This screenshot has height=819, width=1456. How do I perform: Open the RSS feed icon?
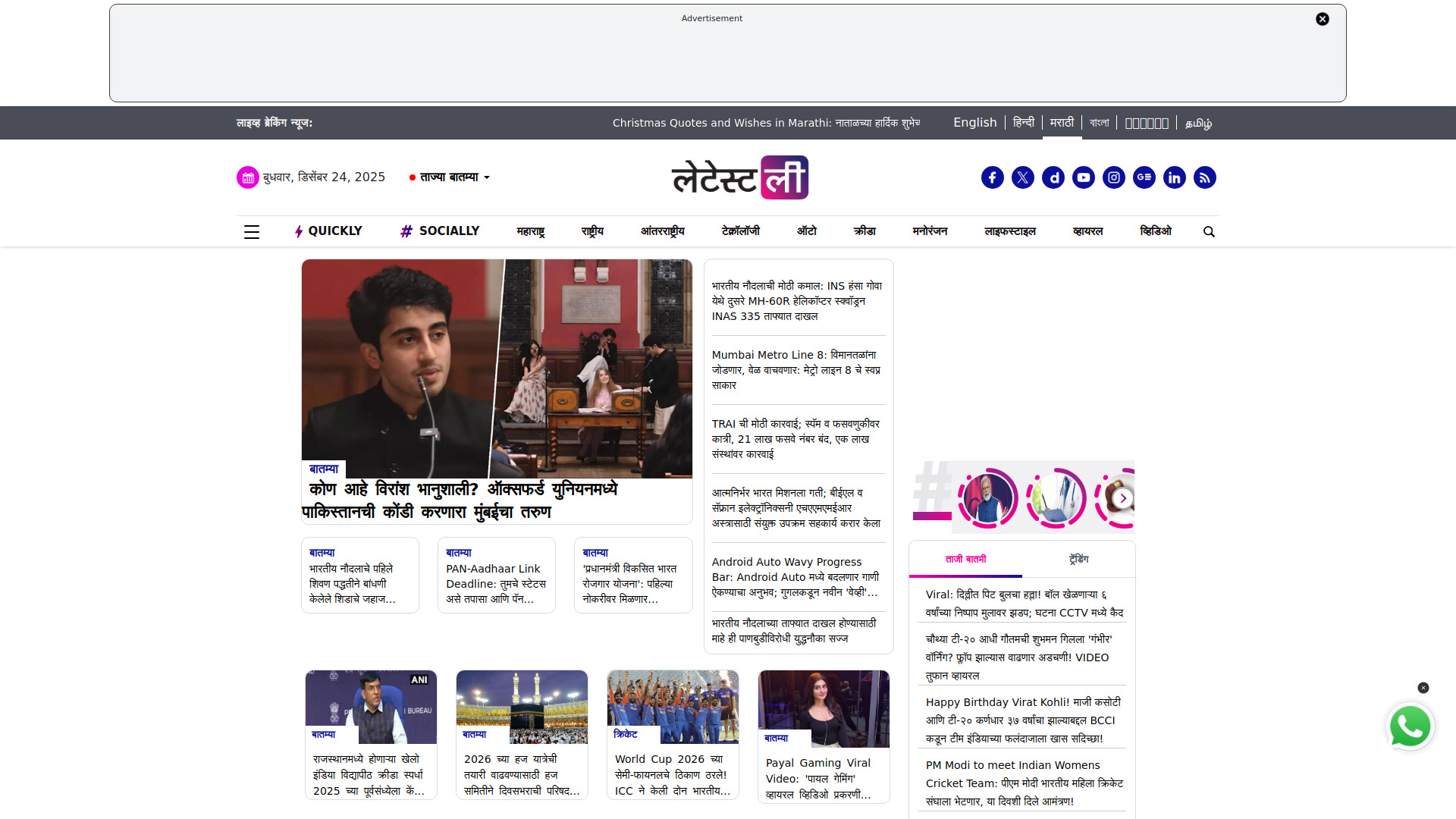click(1204, 177)
